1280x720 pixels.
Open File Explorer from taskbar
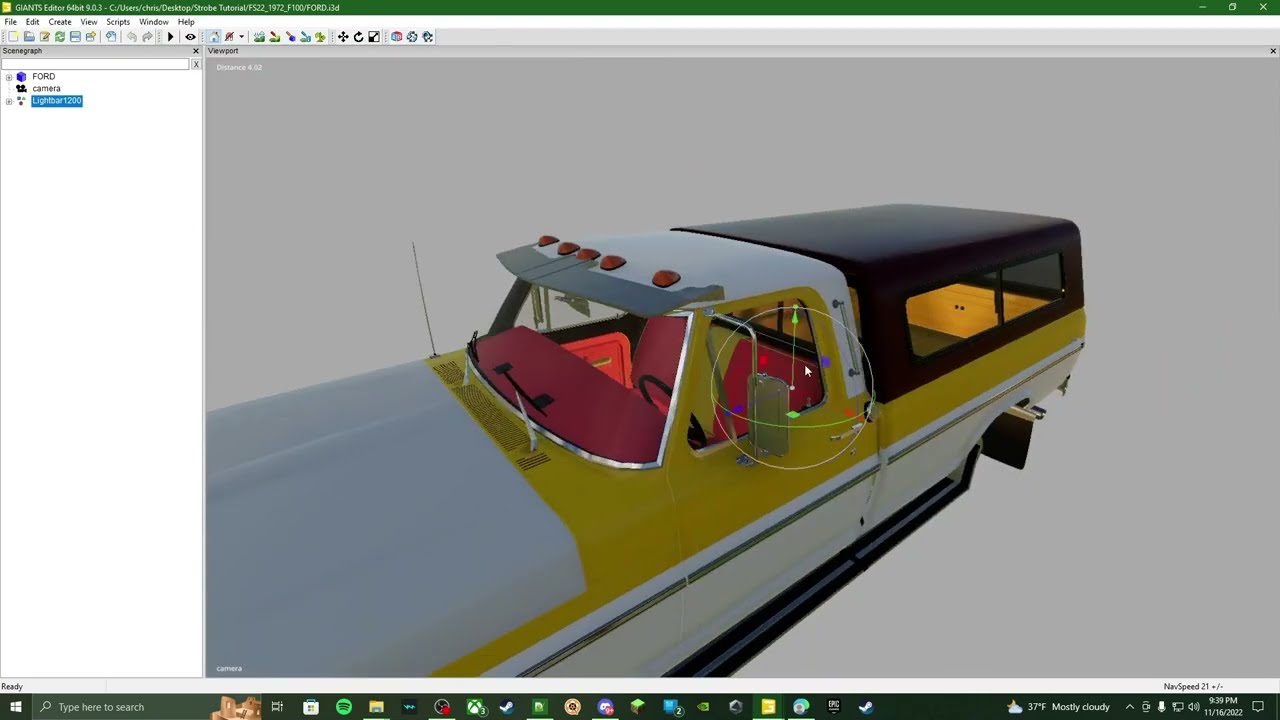376,707
